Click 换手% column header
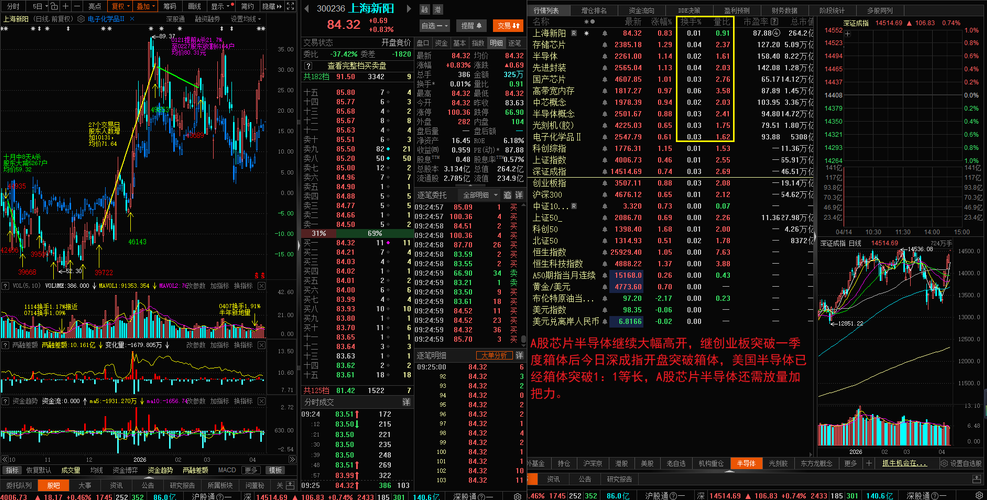 coord(691,21)
